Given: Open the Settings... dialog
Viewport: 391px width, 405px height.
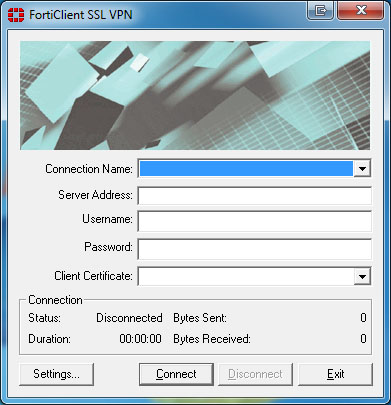Looking at the screenshot, I should click(x=56, y=374).
